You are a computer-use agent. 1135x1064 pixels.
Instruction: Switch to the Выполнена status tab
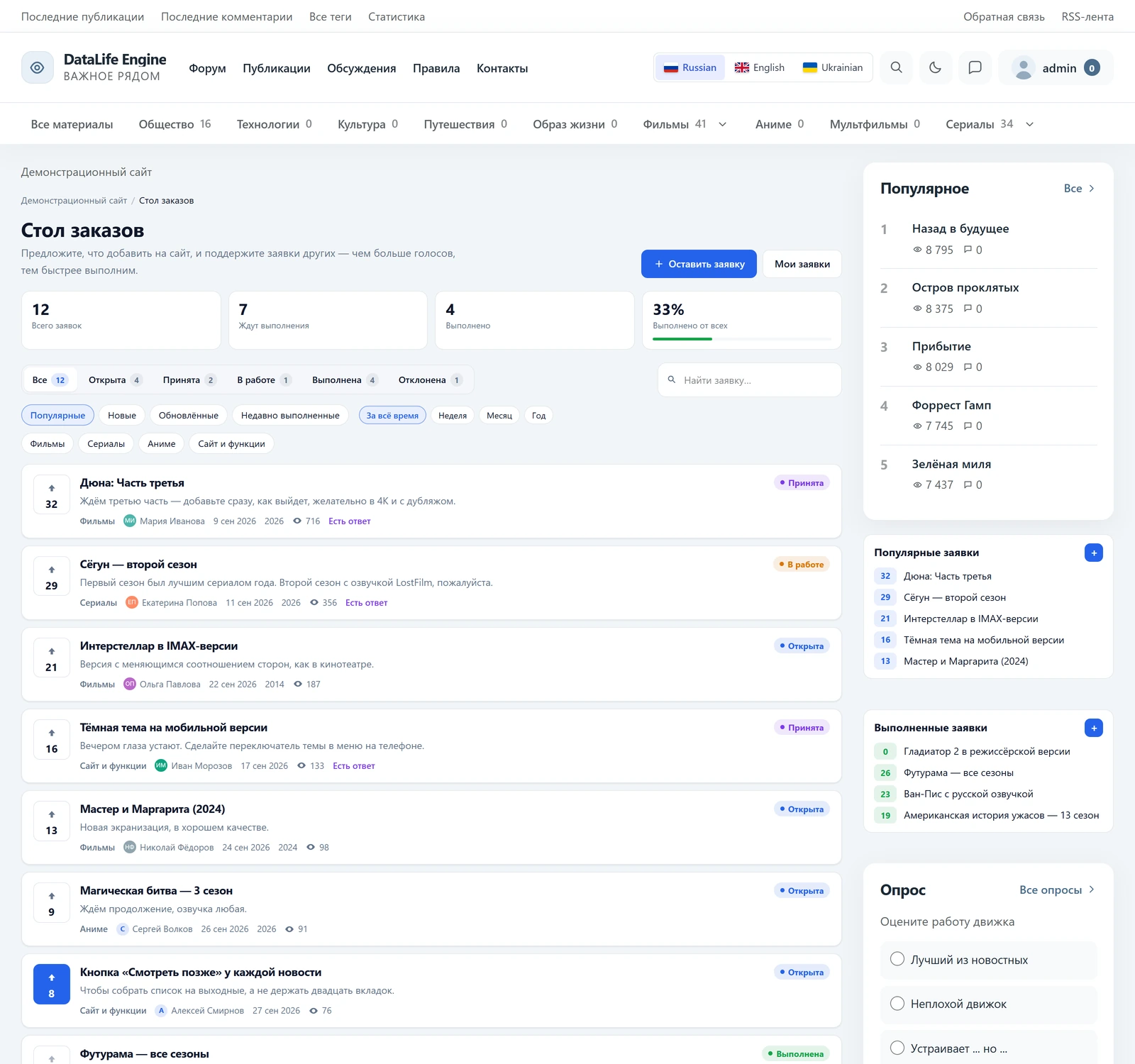[x=345, y=379]
